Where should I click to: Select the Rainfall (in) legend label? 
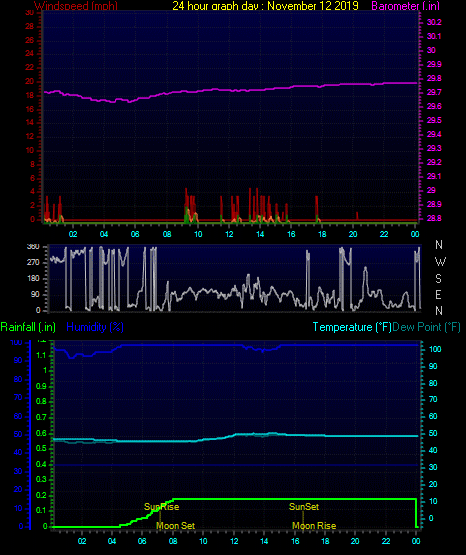pyautogui.click(x=28, y=327)
